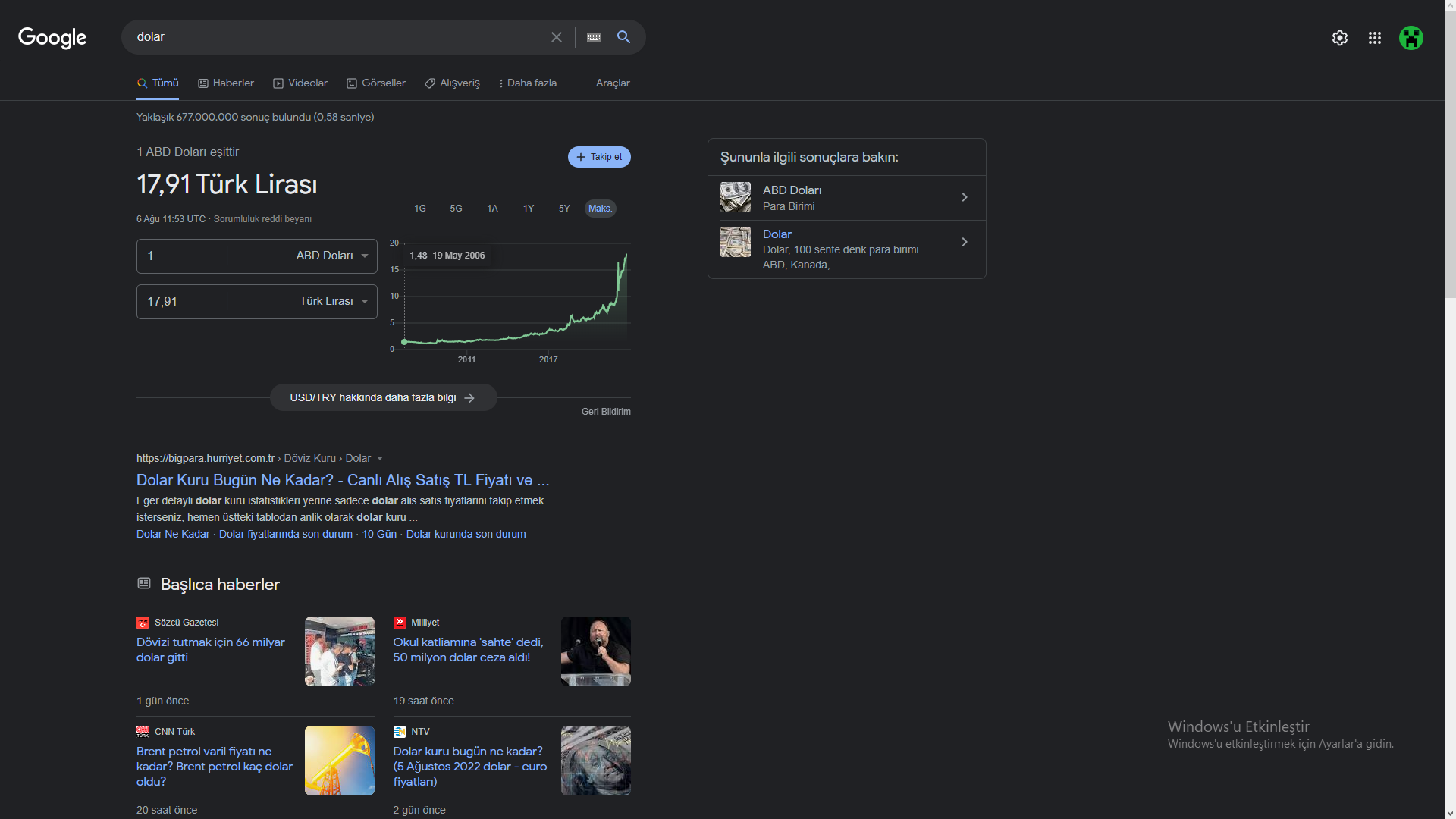Select the Maks. chart range

click(600, 209)
